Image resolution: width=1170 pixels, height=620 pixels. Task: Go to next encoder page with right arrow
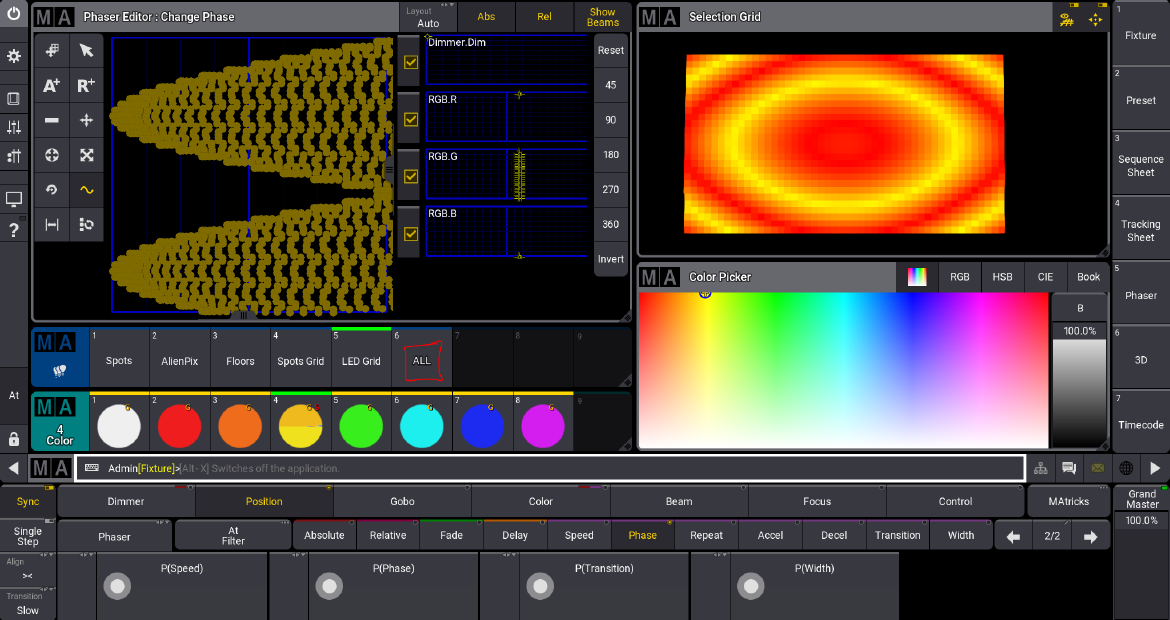tap(1090, 537)
